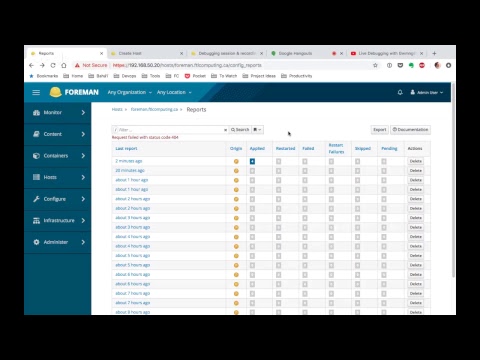
Task: Open the Pocket bookmark
Action: tap(195, 76)
